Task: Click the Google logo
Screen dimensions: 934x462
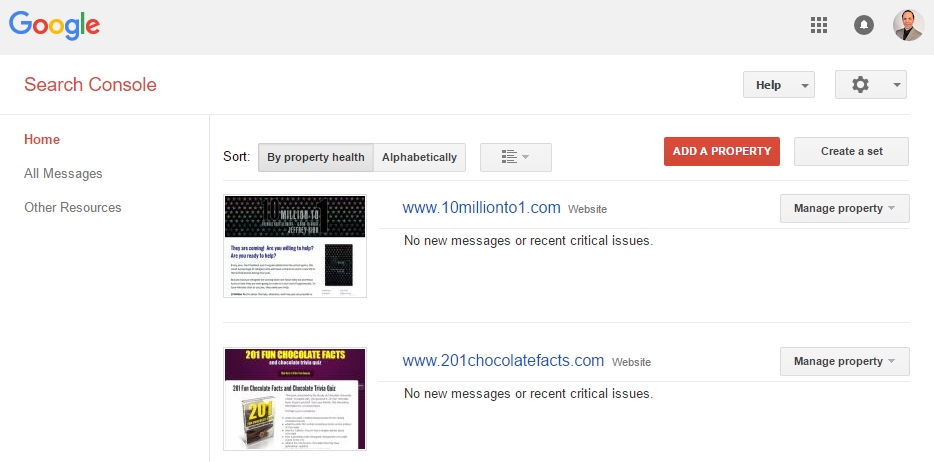Action: coord(54,25)
